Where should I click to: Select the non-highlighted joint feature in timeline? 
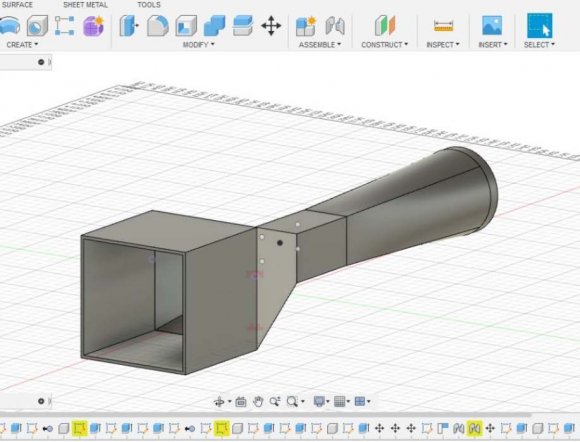click(x=459, y=428)
